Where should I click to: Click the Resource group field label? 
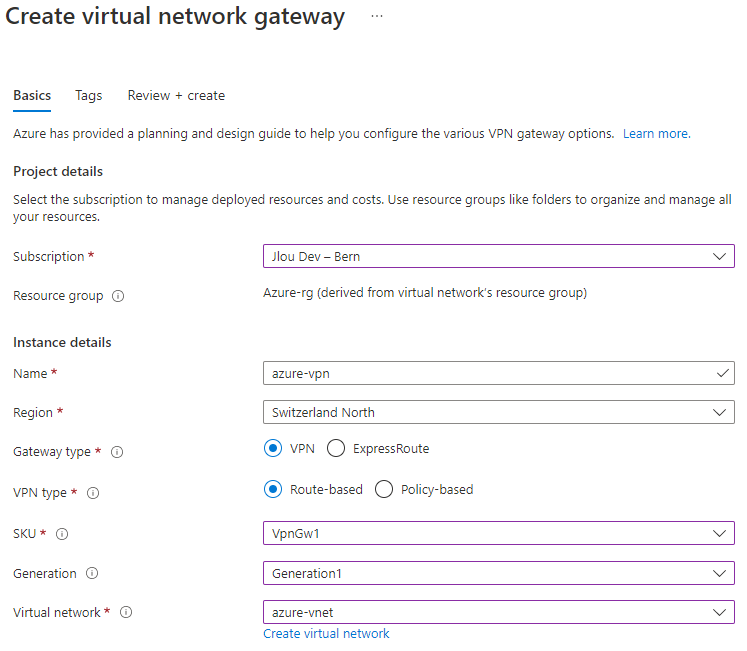pos(58,296)
